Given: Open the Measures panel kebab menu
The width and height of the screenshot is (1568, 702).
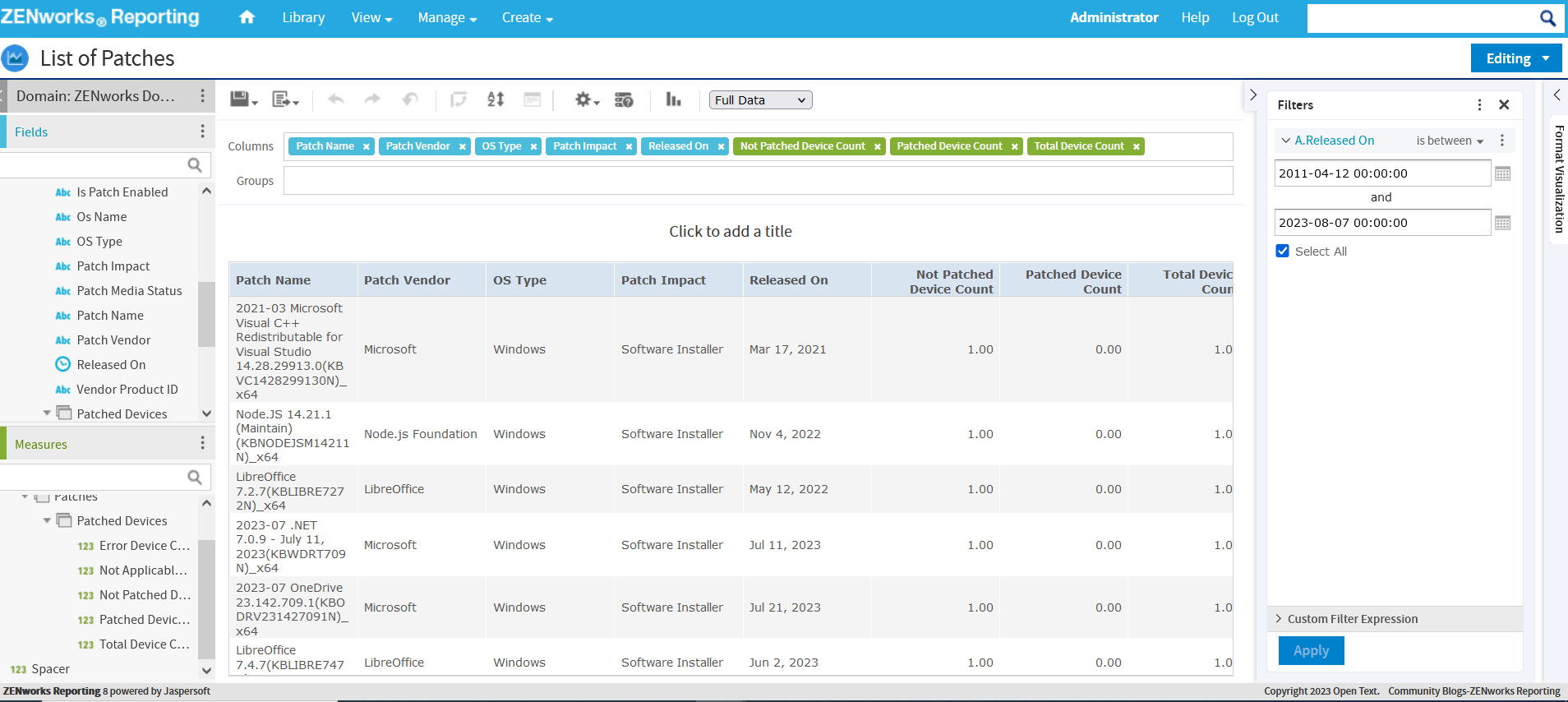Looking at the screenshot, I should [x=202, y=444].
